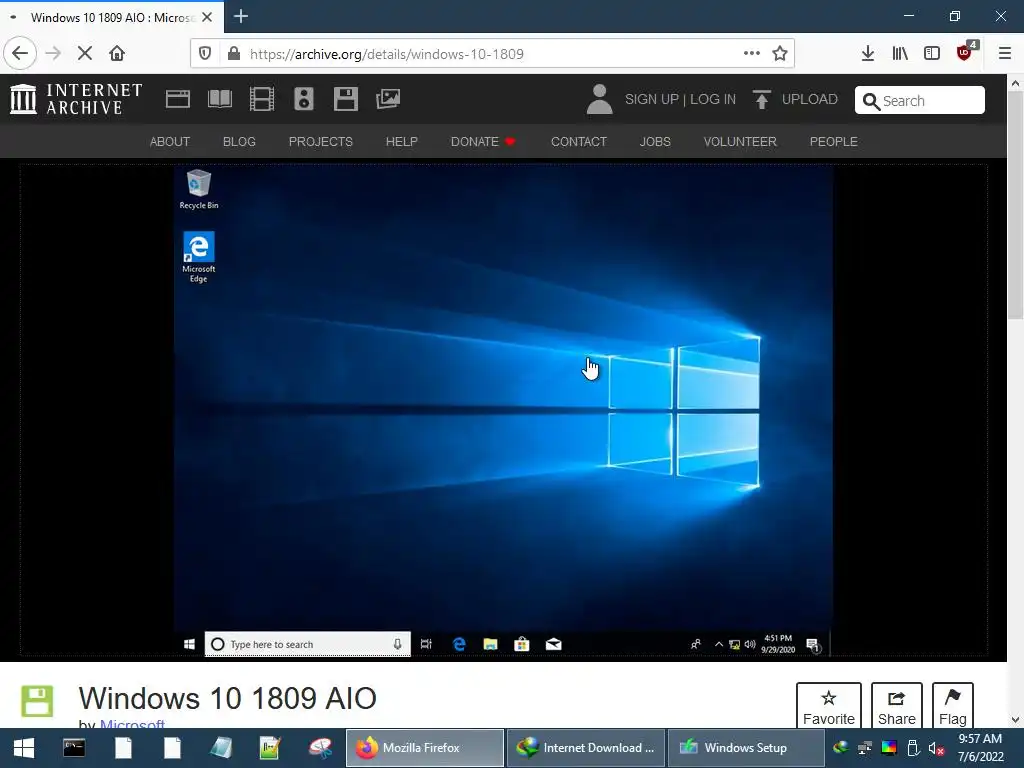Switch to Mozilla Firefox taskbar button

pyautogui.click(x=424, y=748)
